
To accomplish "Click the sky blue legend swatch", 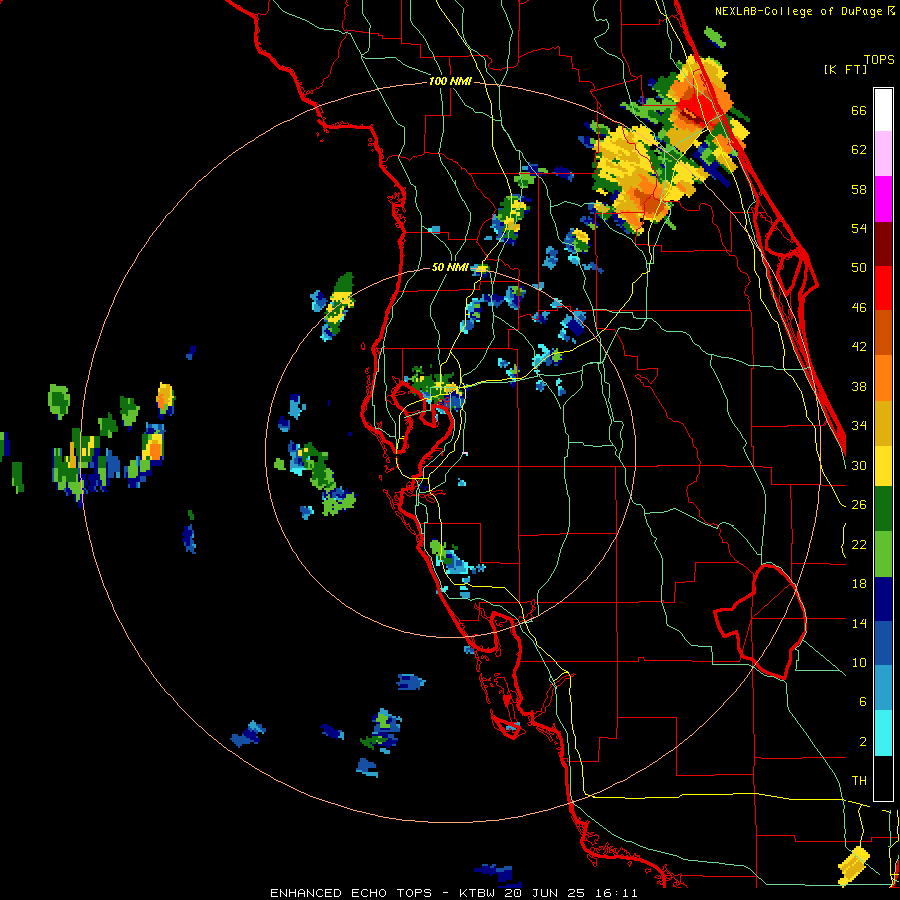I will click(x=883, y=688).
